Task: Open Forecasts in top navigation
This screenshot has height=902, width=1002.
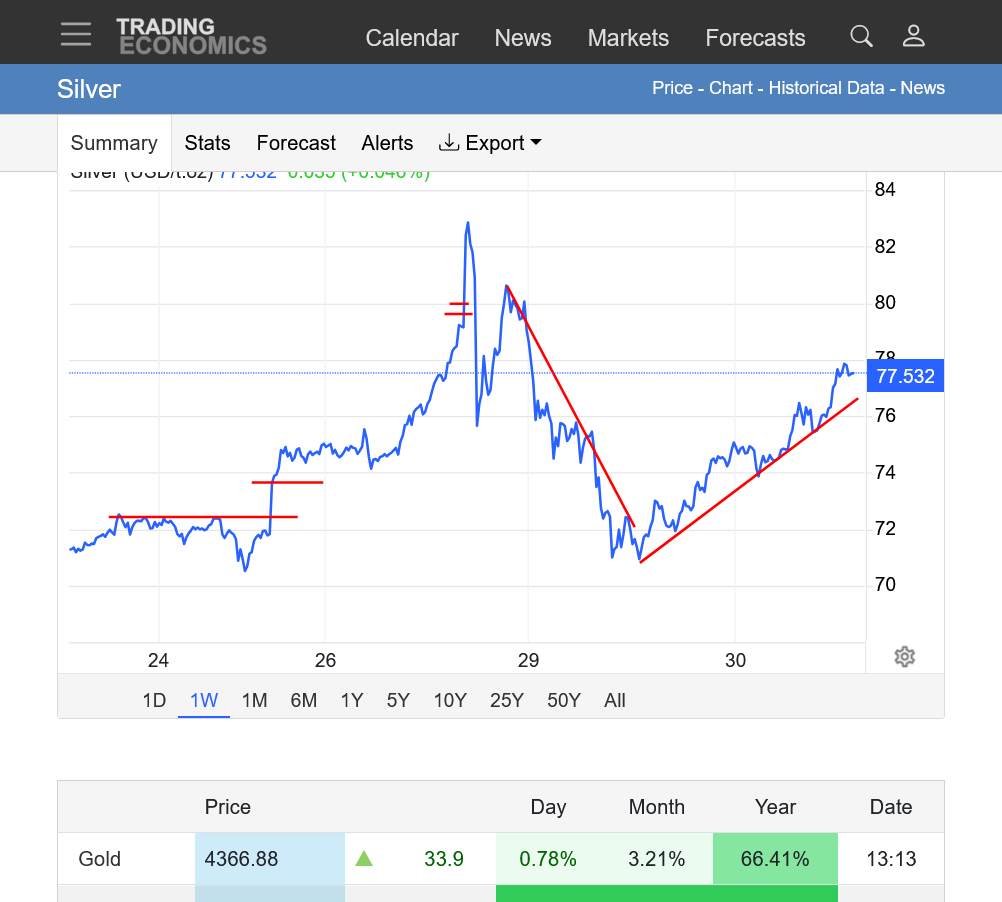Action: pos(755,38)
